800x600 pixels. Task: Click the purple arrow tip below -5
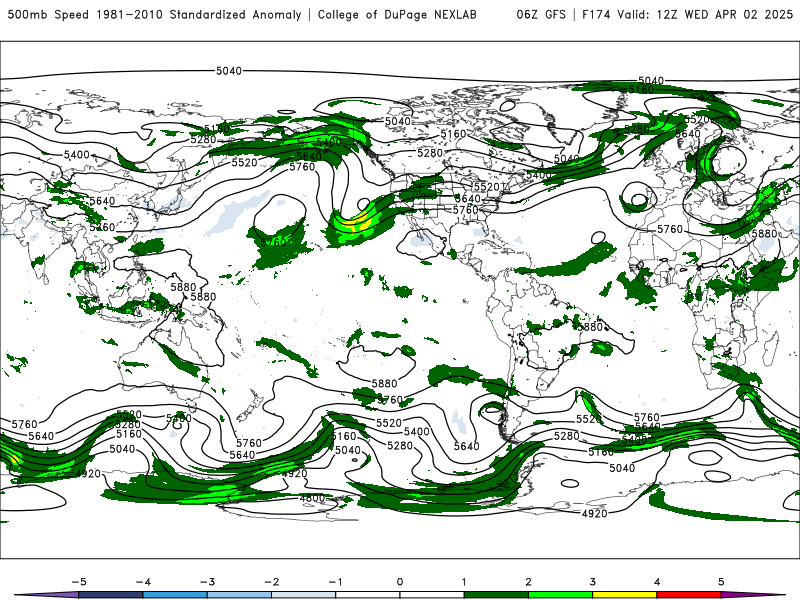click(46, 595)
